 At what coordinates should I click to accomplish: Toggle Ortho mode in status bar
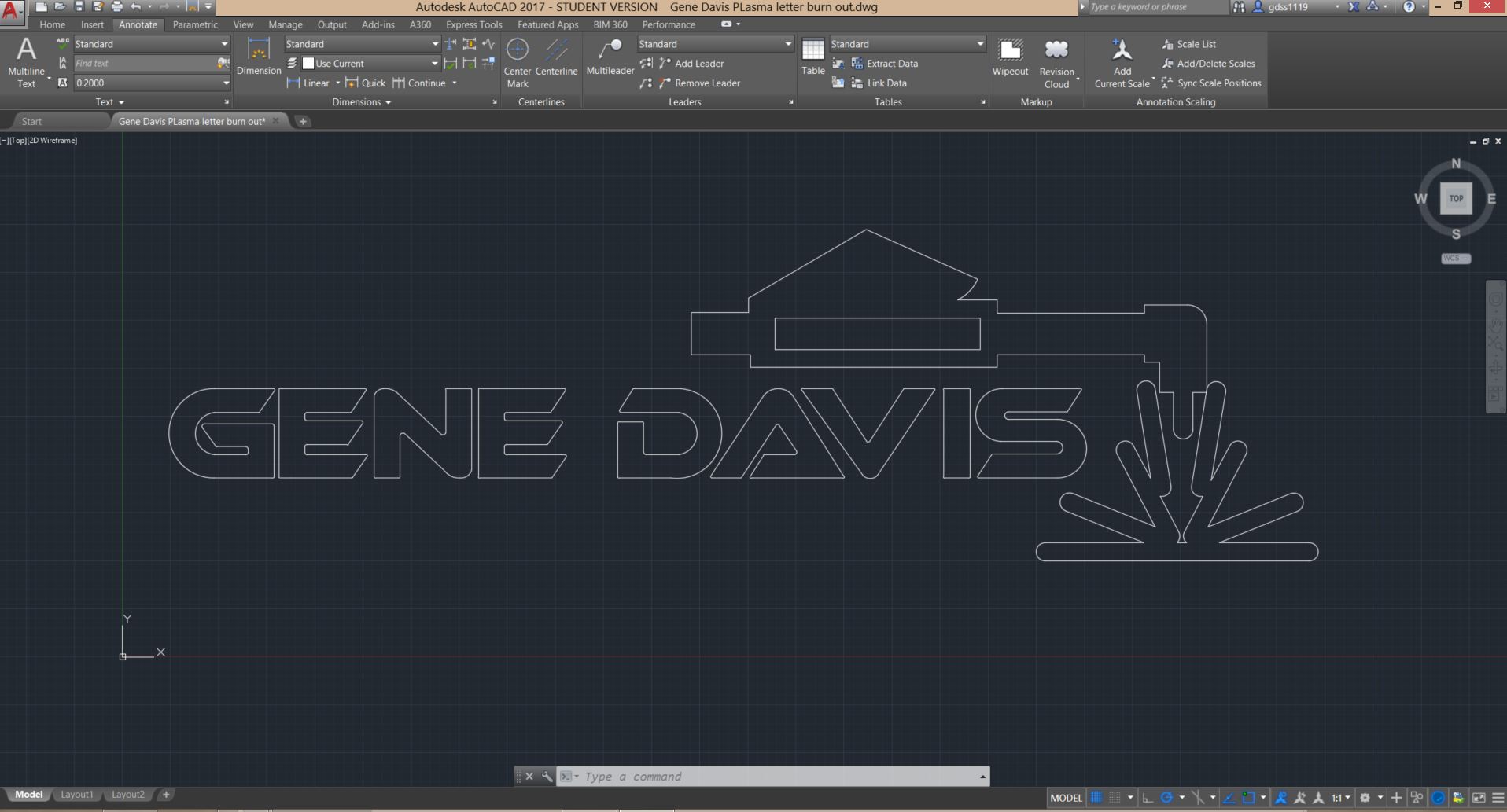click(1148, 798)
